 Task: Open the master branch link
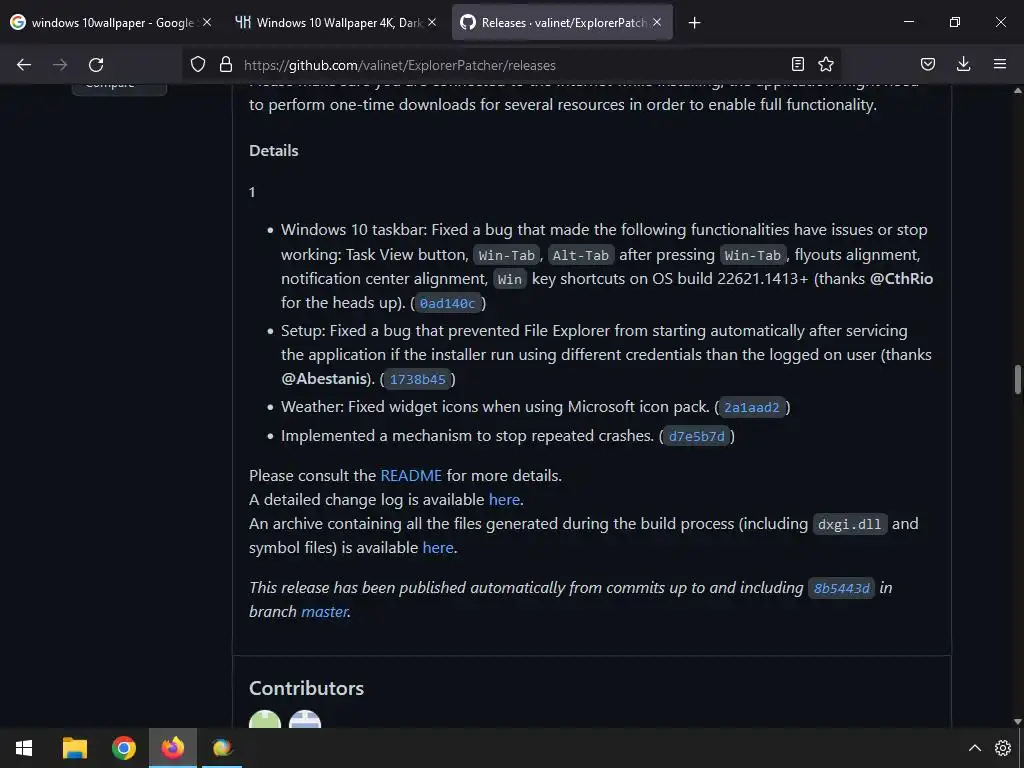click(x=324, y=612)
